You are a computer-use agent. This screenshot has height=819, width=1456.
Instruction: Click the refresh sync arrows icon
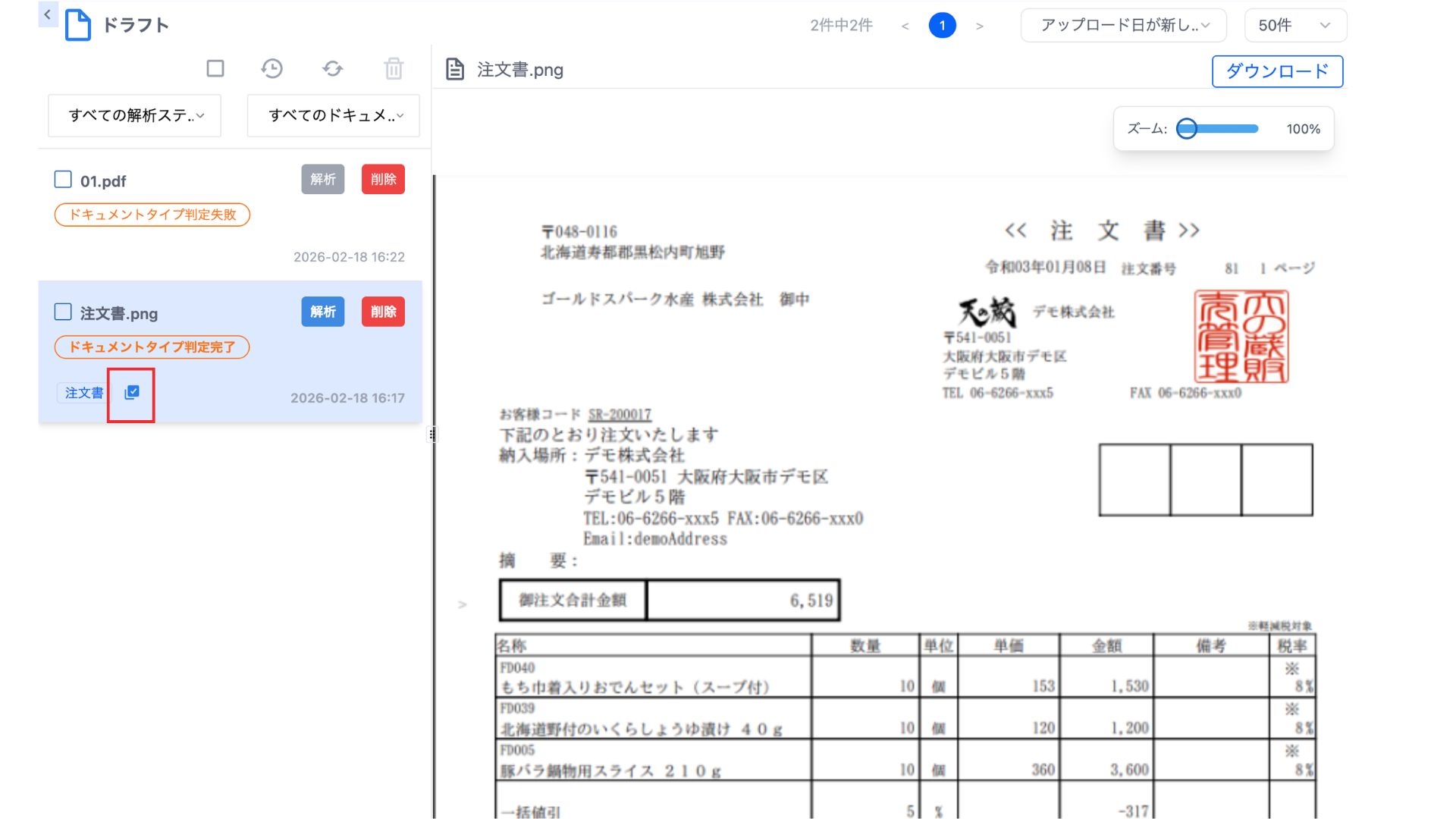tap(332, 69)
